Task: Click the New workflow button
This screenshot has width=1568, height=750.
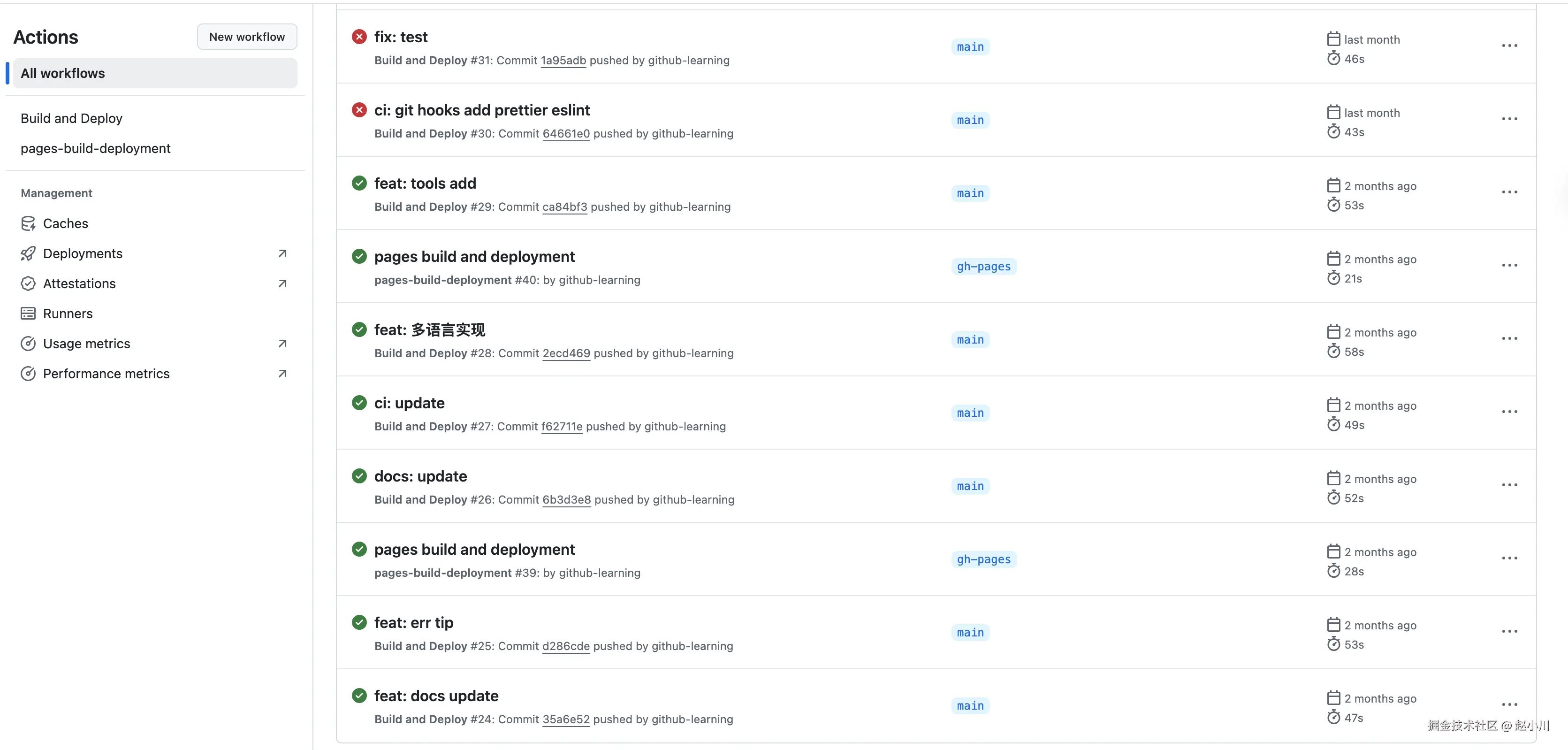Action: pyautogui.click(x=246, y=37)
